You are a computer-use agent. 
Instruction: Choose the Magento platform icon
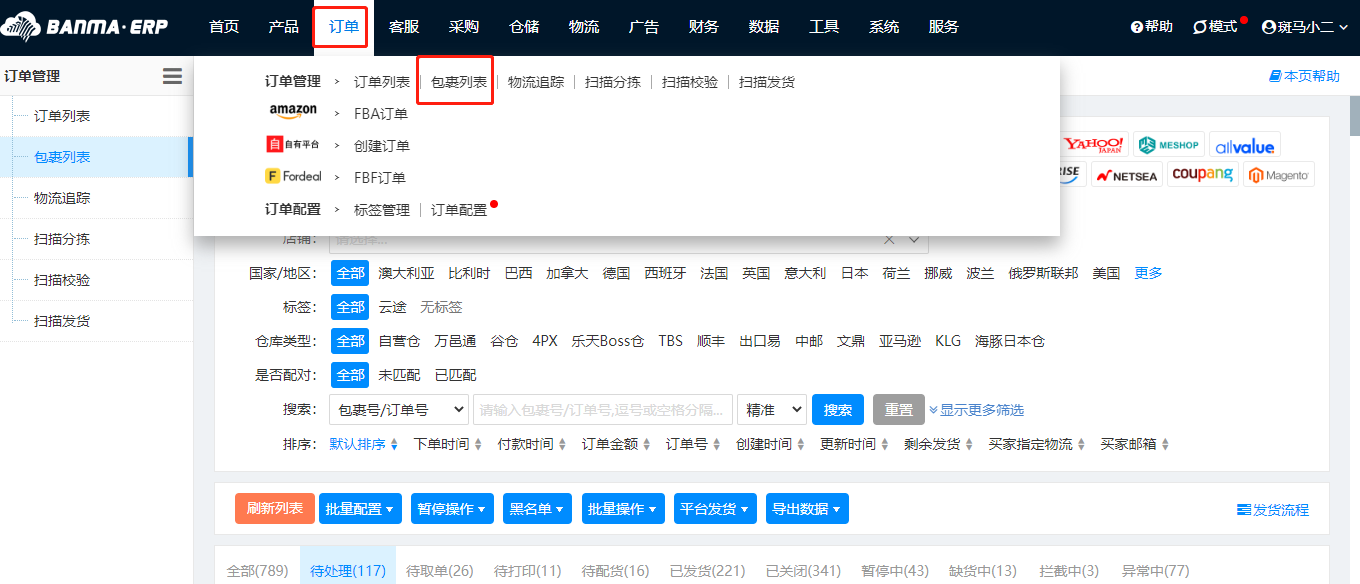click(1278, 175)
